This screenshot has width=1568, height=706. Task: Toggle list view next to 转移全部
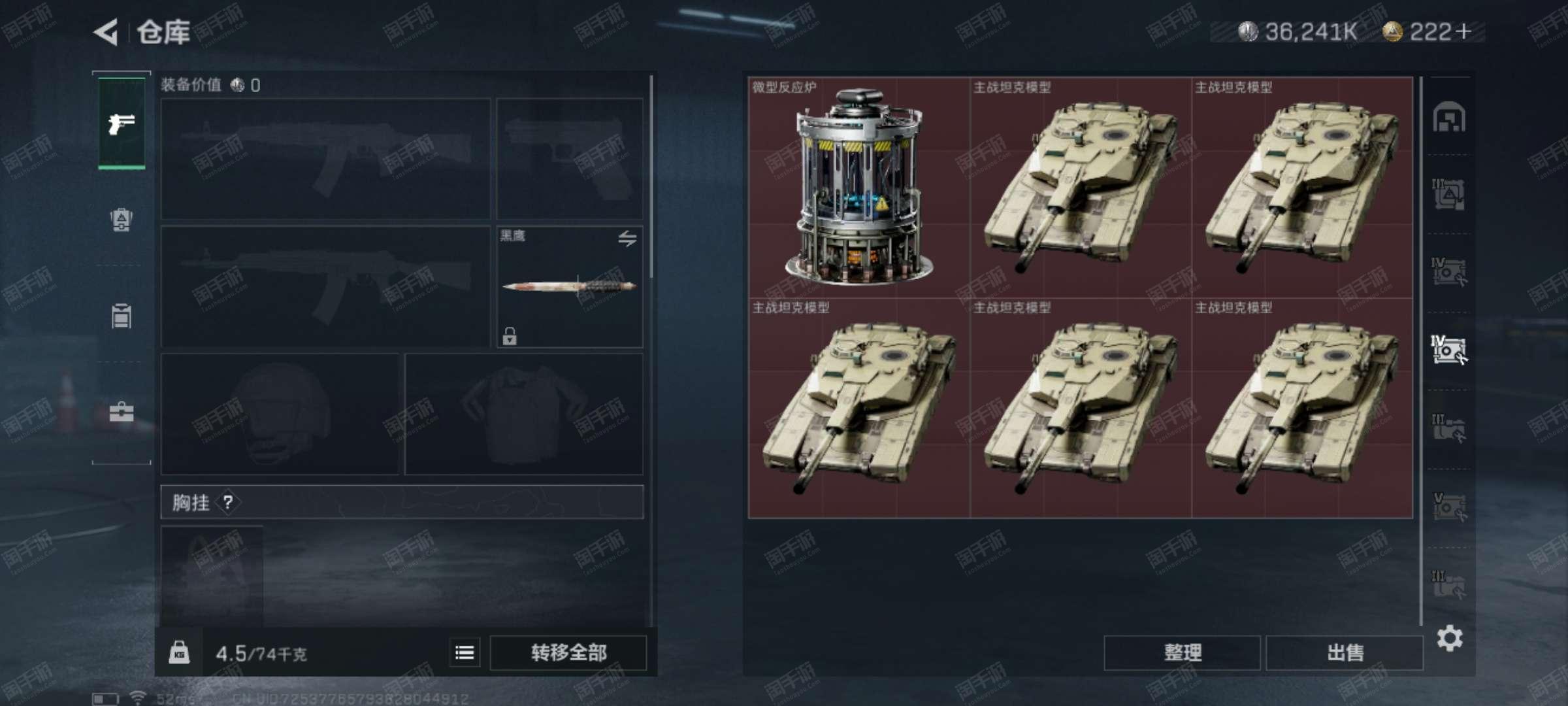465,652
